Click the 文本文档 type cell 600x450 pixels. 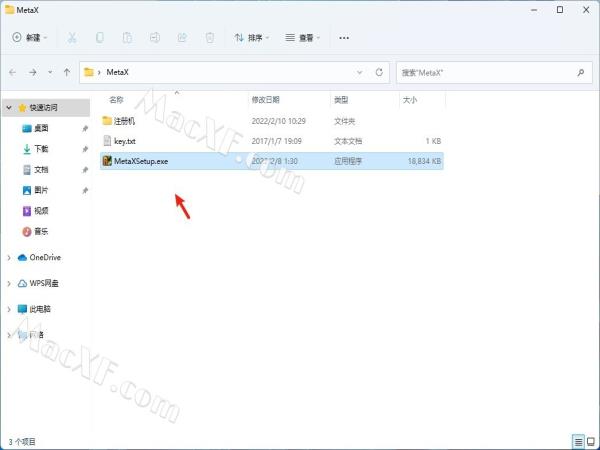(x=348, y=141)
